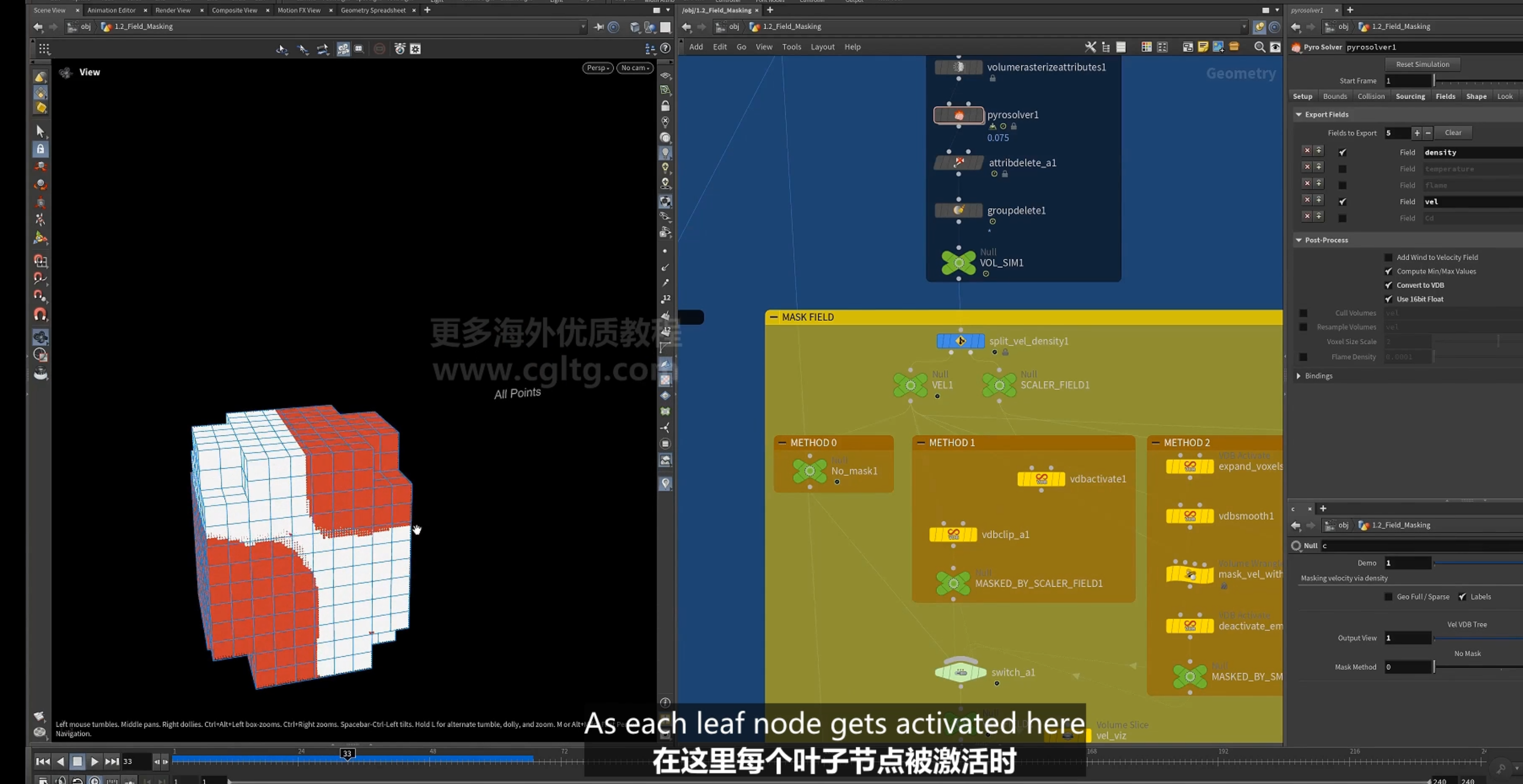This screenshot has height=784, width=1523.
Task: Remove an export field with minus button
Action: [1428, 133]
